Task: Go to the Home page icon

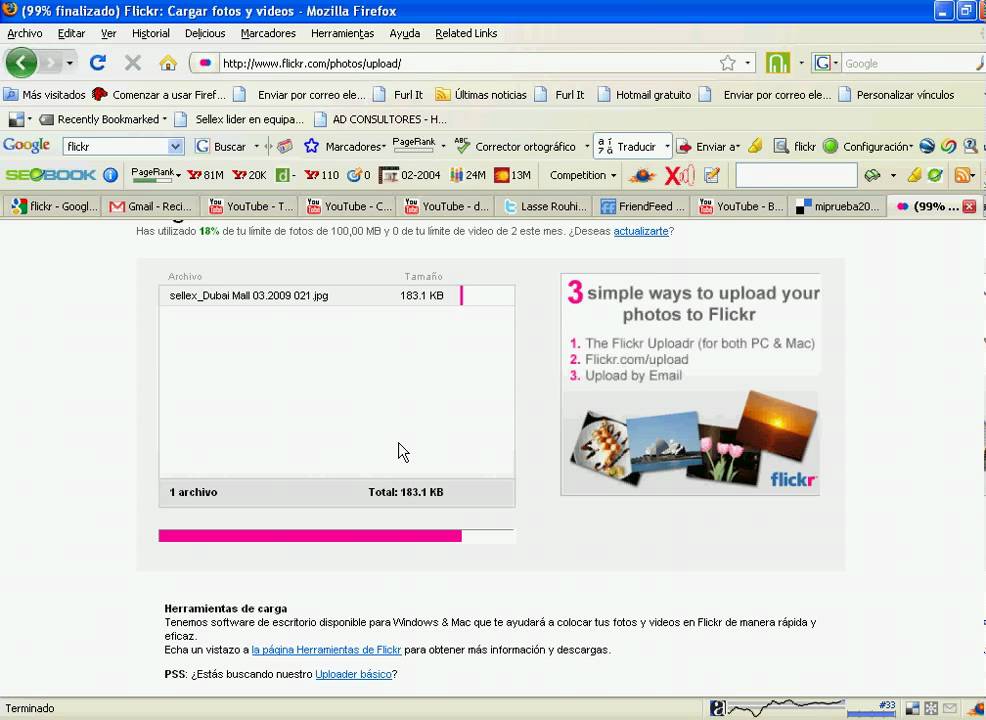Action: [x=168, y=63]
